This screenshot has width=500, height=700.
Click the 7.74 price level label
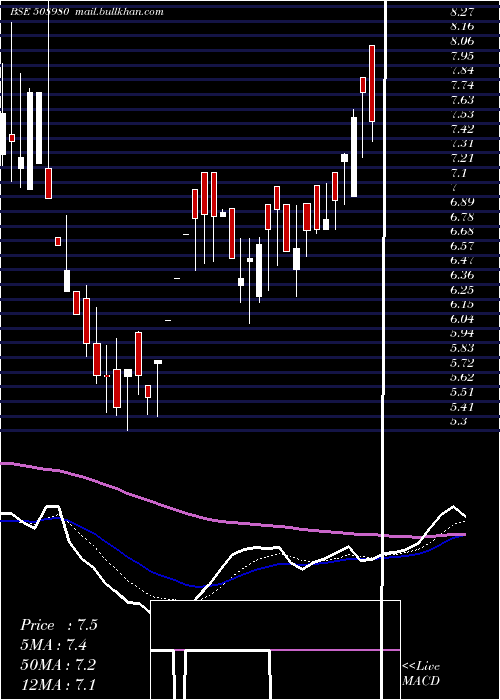462,85
